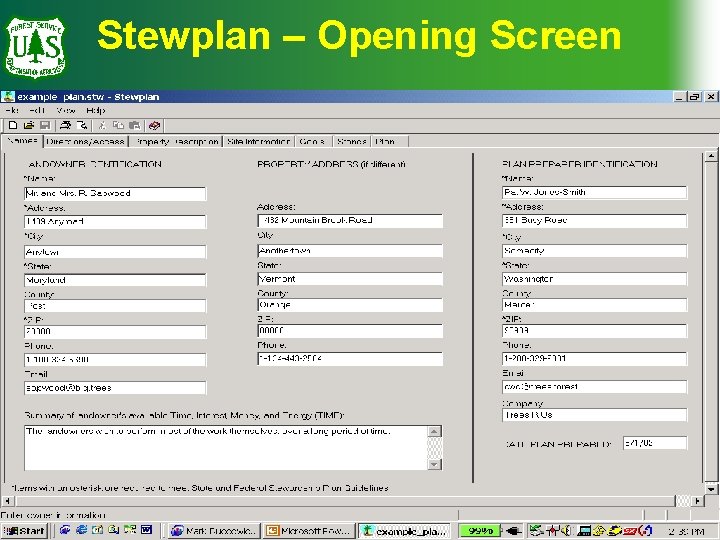Open the Help menu
This screenshot has height=540, width=720.
pos(96,110)
